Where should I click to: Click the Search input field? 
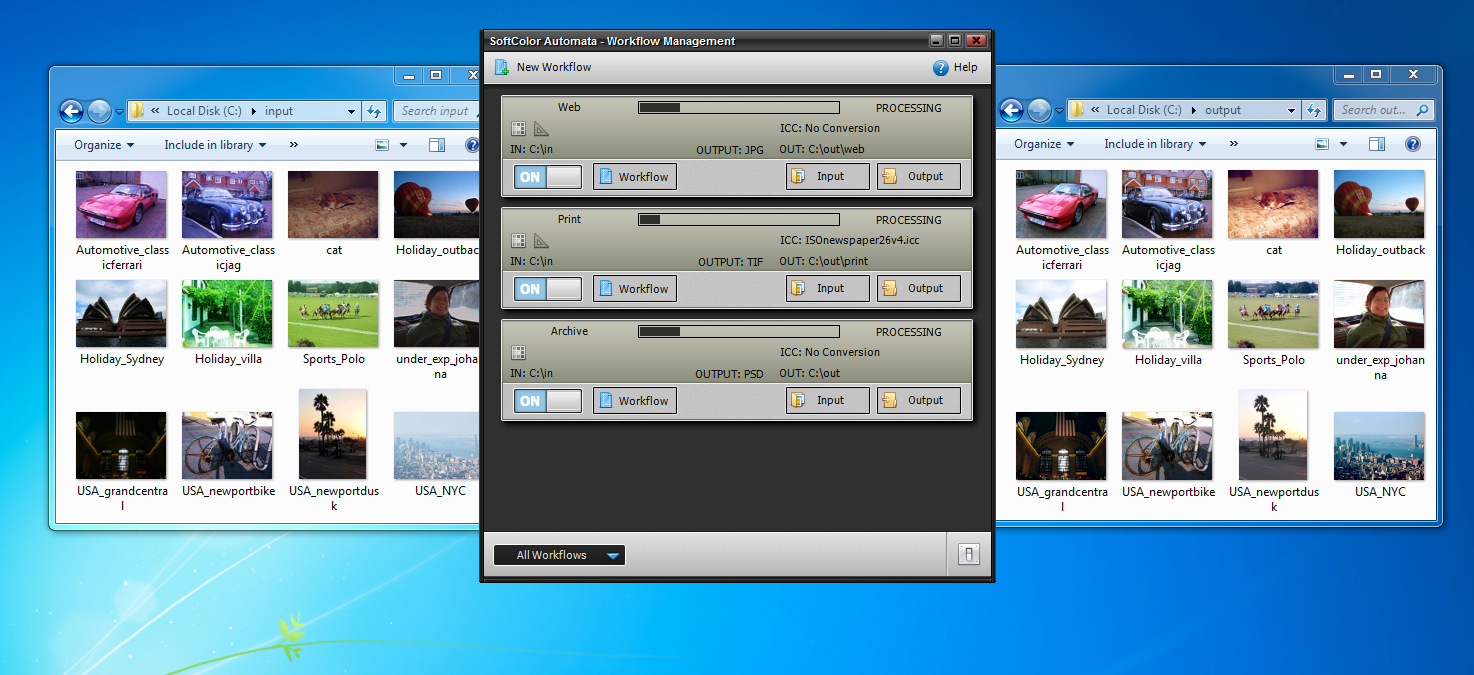434,111
